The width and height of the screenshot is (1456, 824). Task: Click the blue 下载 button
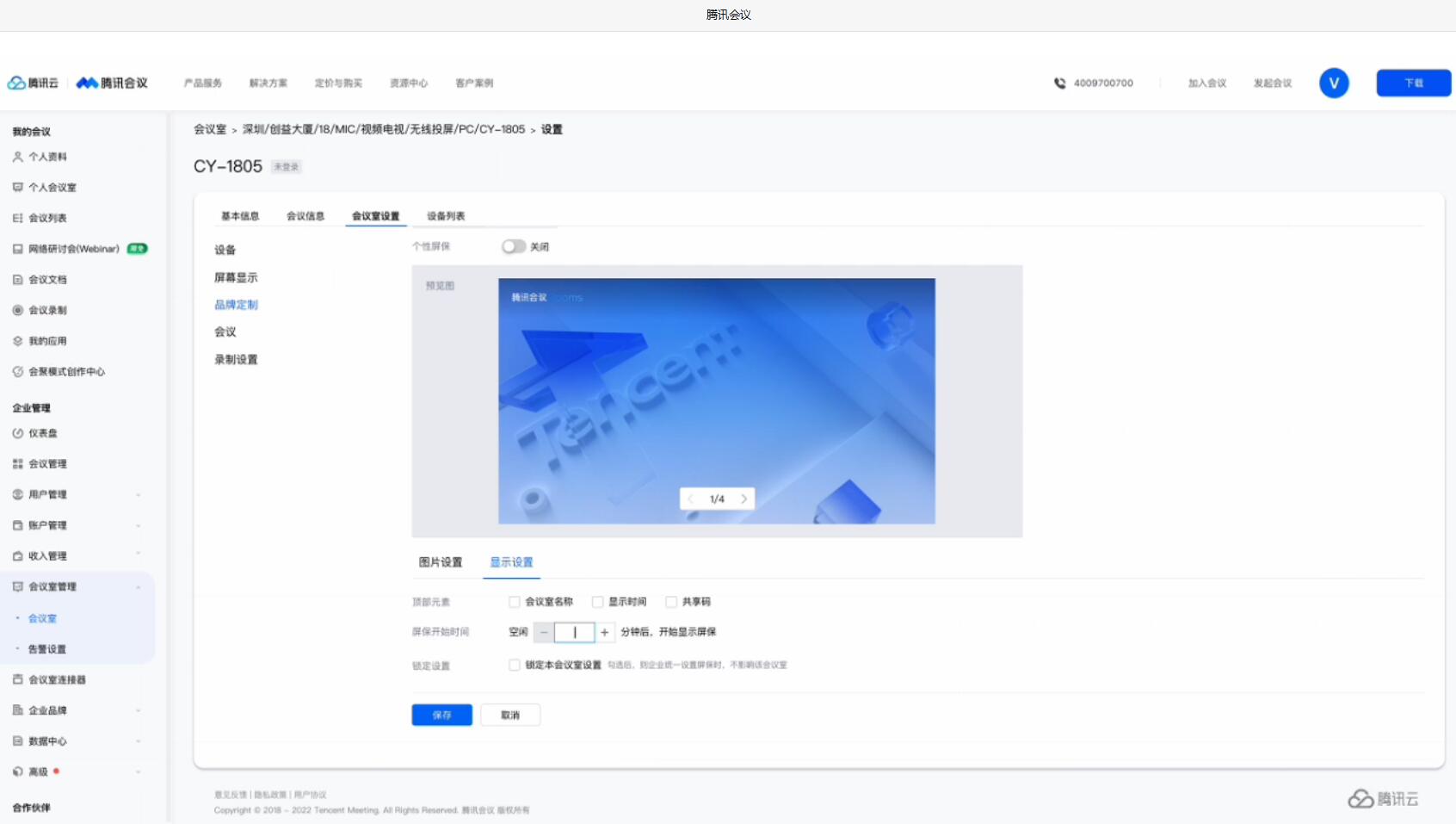pyautogui.click(x=1414, y=83)
